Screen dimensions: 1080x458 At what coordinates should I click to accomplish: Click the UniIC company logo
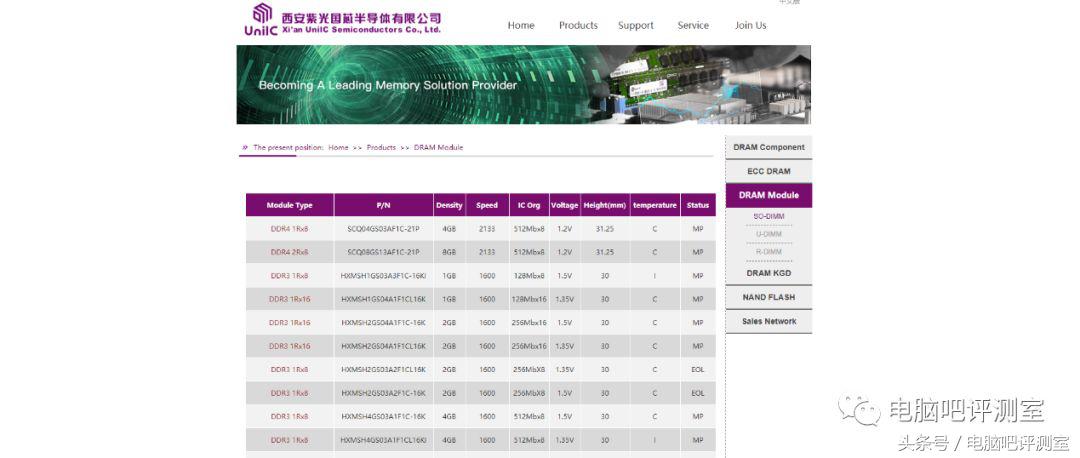(342, 20)
